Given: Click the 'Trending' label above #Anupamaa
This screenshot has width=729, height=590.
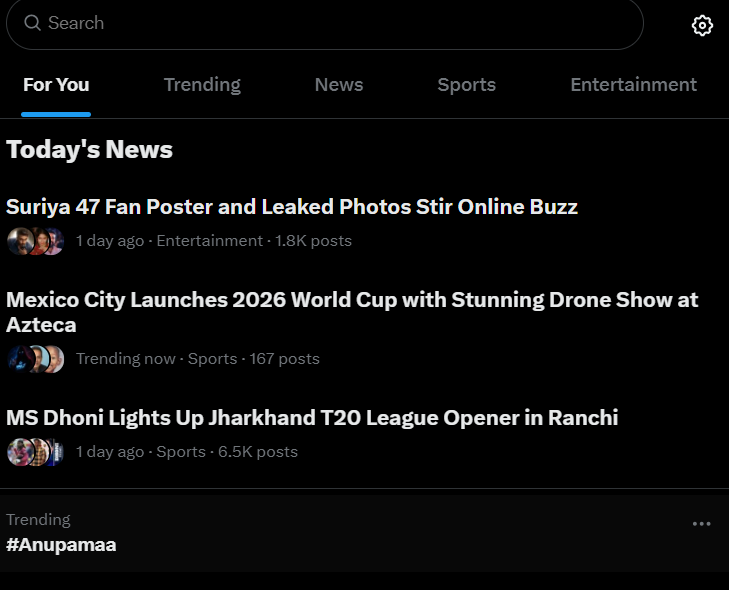Looking at the screenshot, I should pyautogui.click(x=38, y=519).
